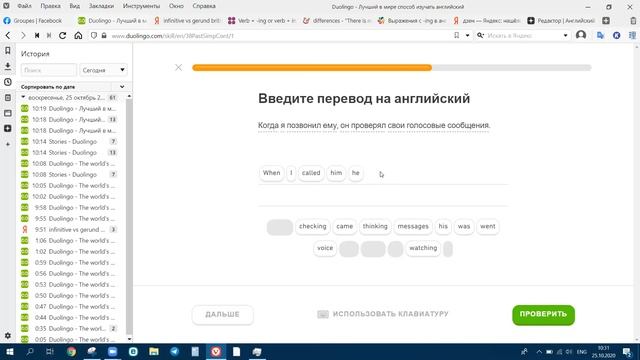Open history entry 10:19 Duolingo

click(x=69, y=109)
